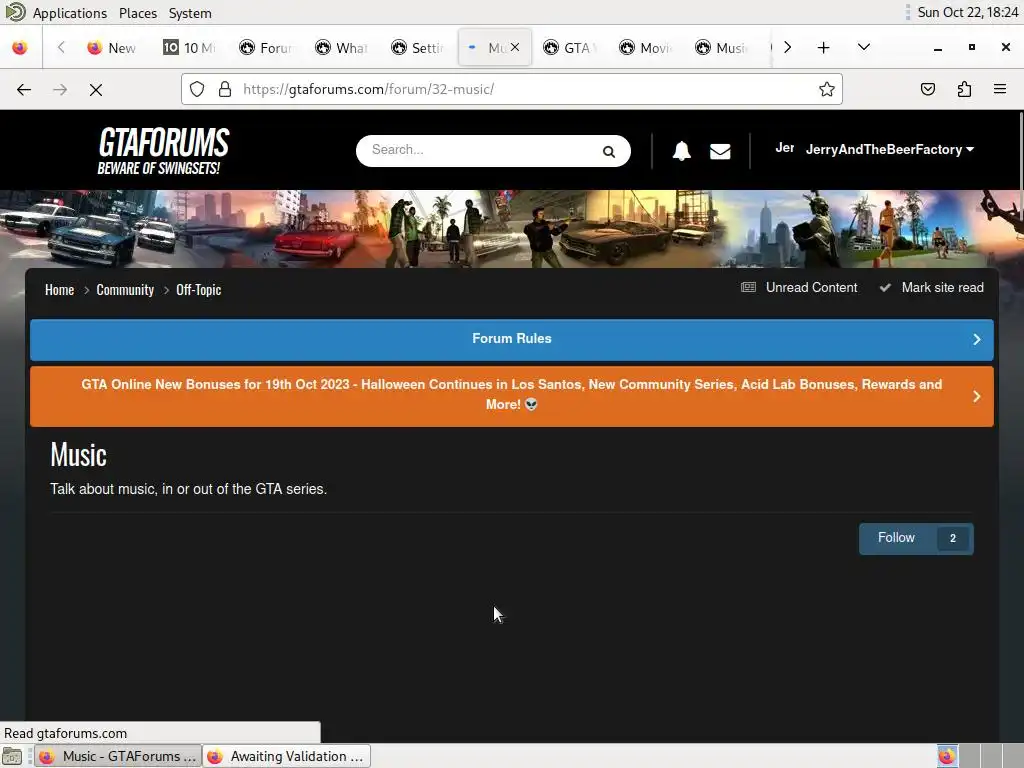Image resolution: width=1024 pixels, height=768 pixels.
Task: Switch to the Musi tab
Action: click(x=721, y=48)
